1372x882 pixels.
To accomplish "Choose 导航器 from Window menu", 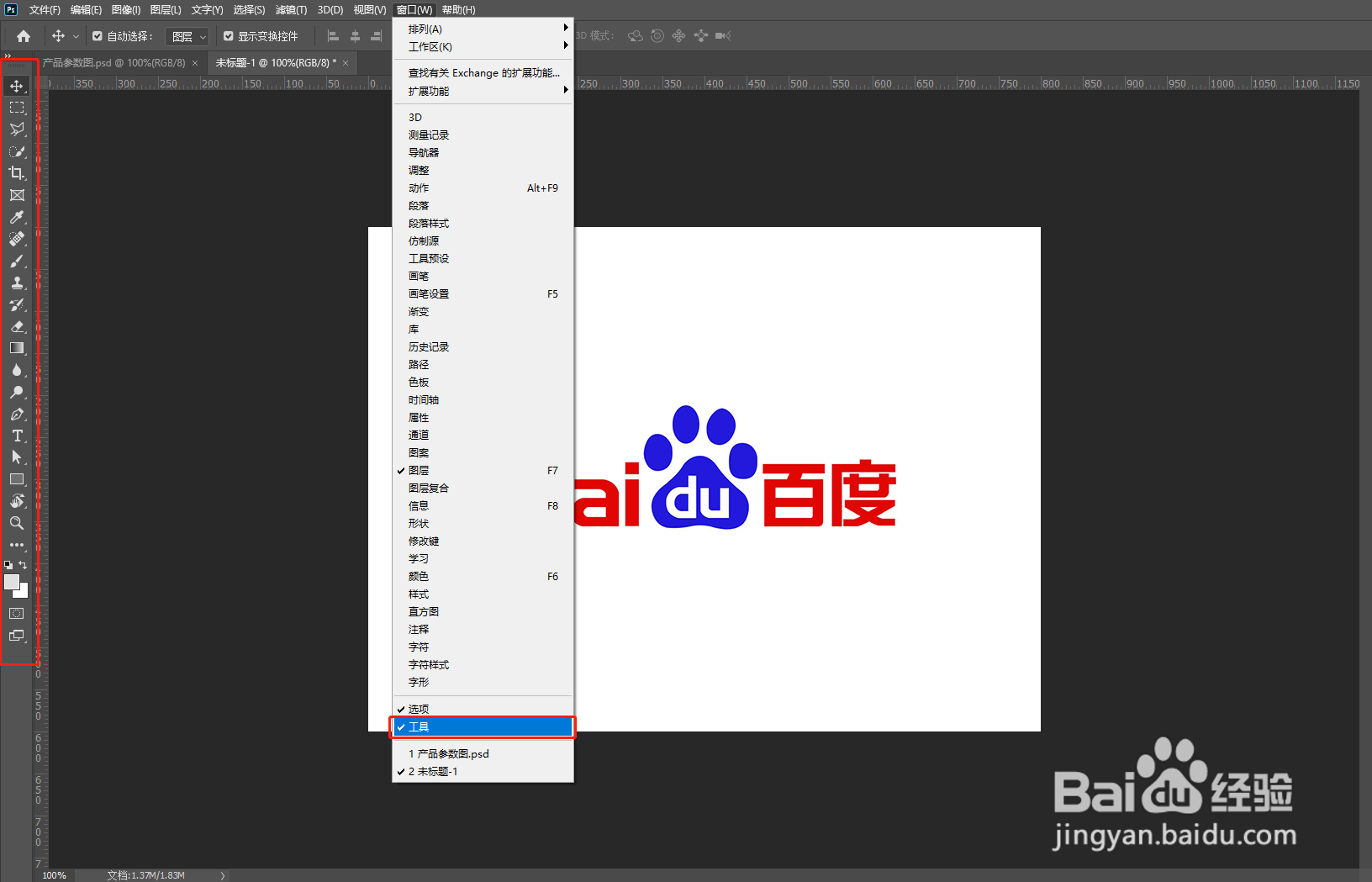I will 483,153.
